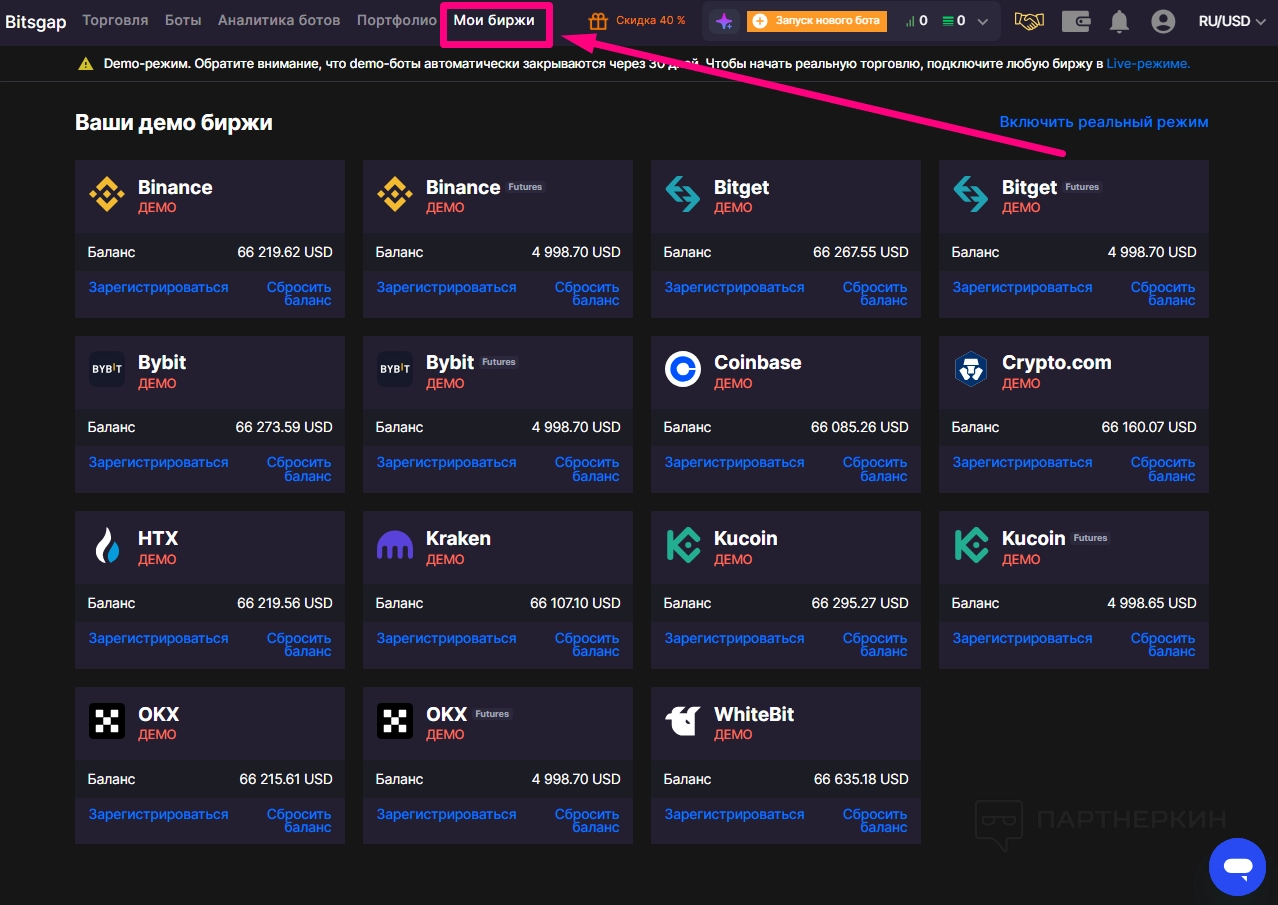Click the Kraken exchange name
The width and height of the screenshot is (1278, 905).
coord(458,538)
